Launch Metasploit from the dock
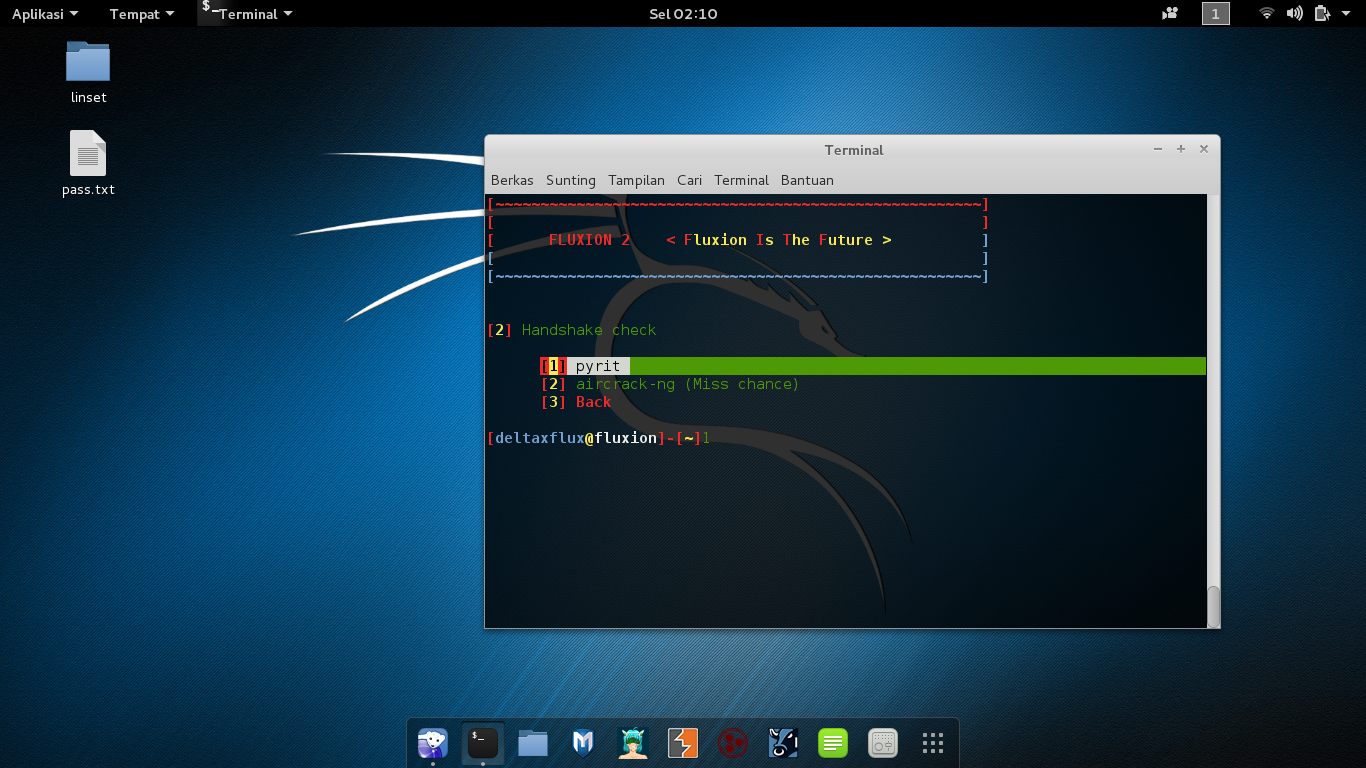This screenshot has width=1366, height=768. (583, 743)
